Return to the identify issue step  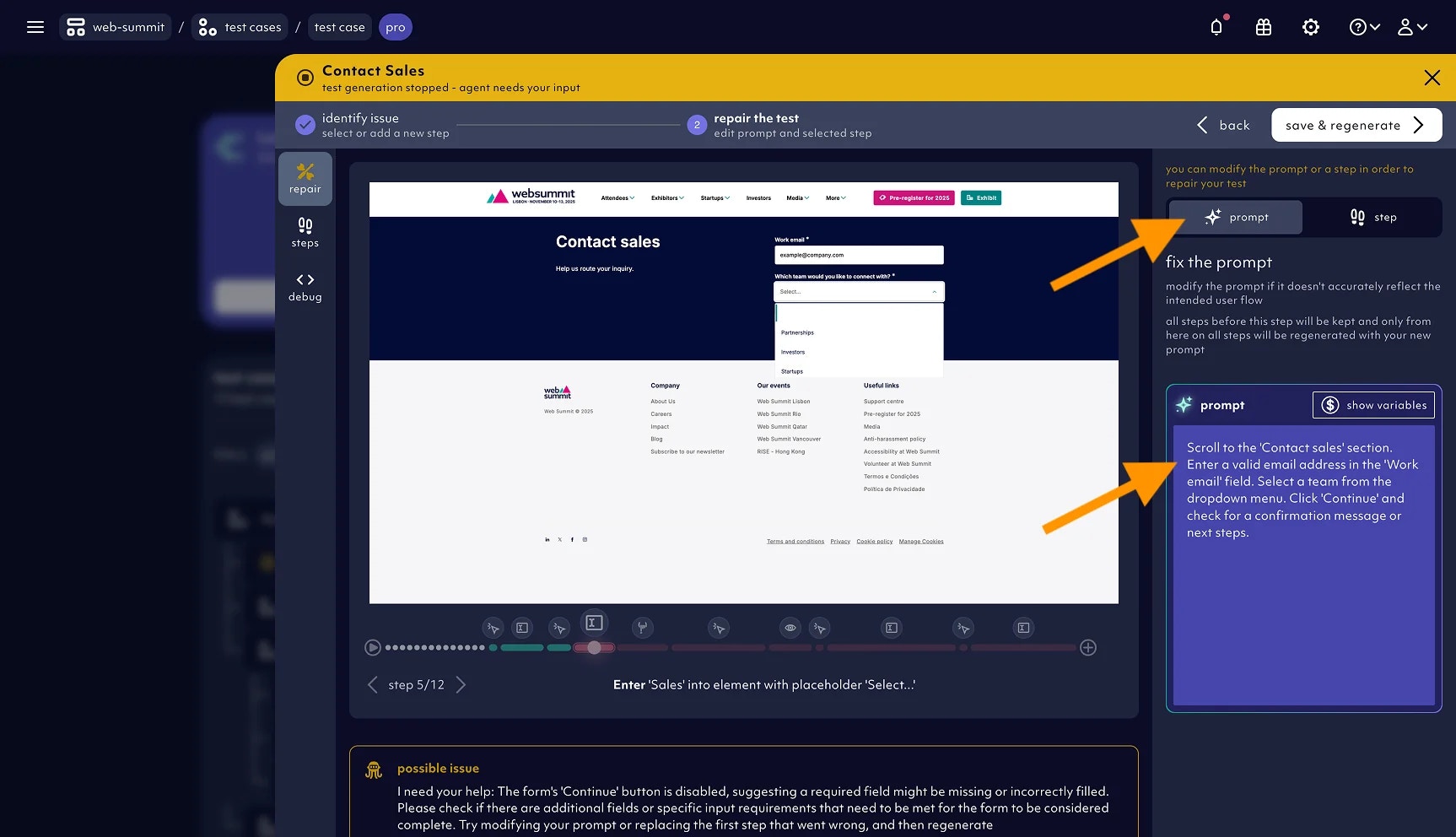pos(373,125)
